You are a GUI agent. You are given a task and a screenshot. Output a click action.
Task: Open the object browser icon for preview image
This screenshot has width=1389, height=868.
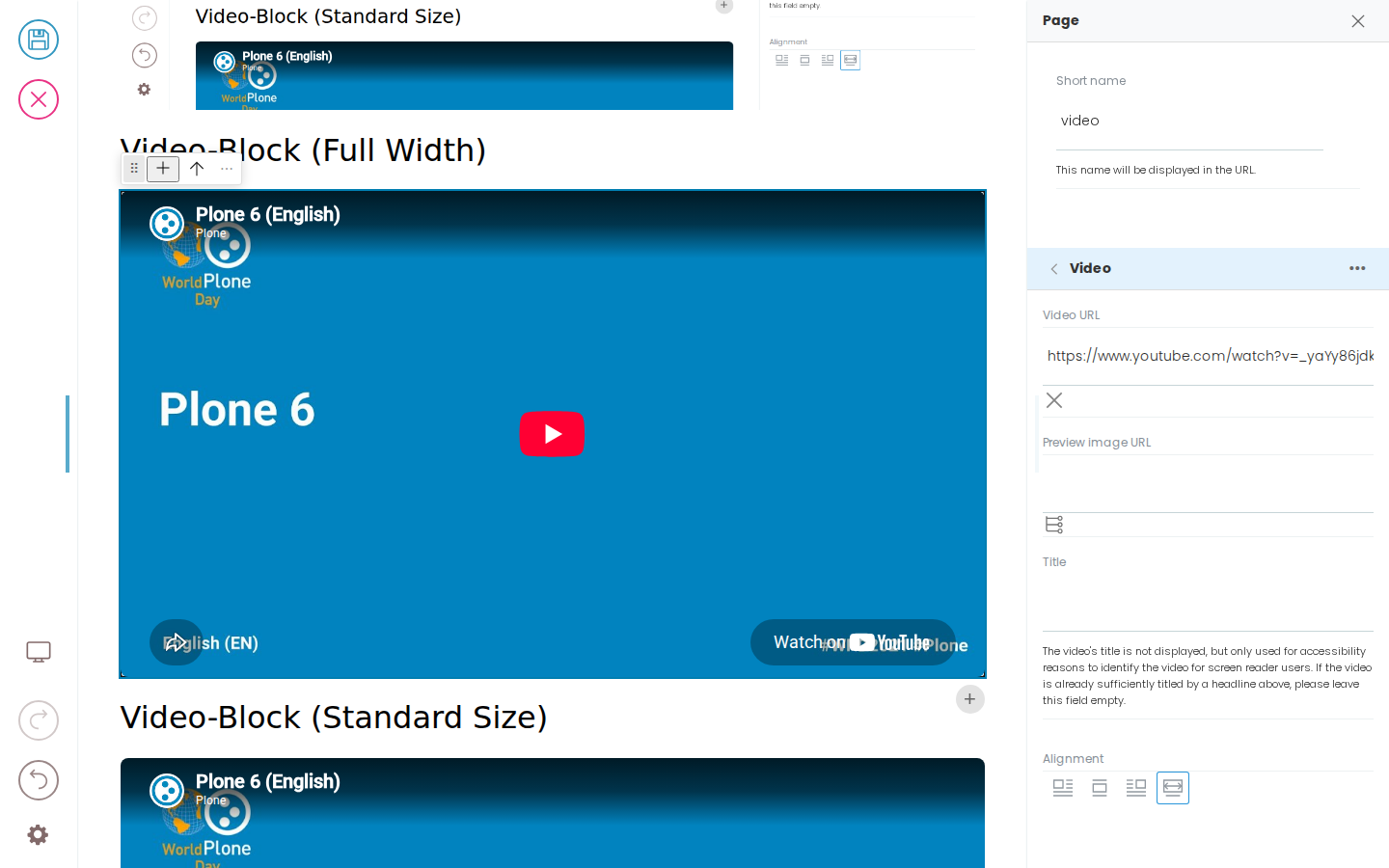(x=1054, y=525)
